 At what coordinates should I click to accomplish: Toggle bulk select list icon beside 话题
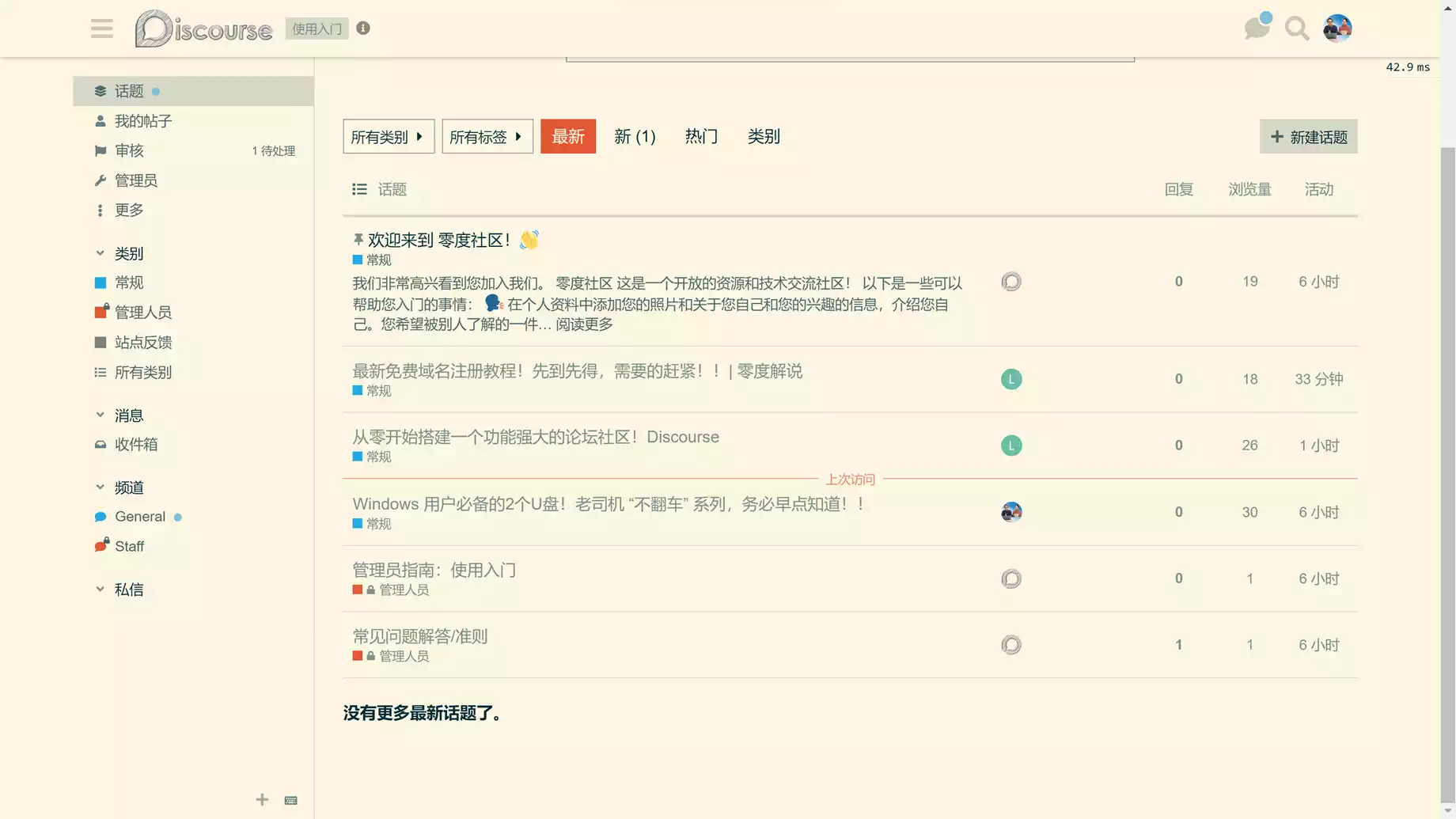point(359,189)
